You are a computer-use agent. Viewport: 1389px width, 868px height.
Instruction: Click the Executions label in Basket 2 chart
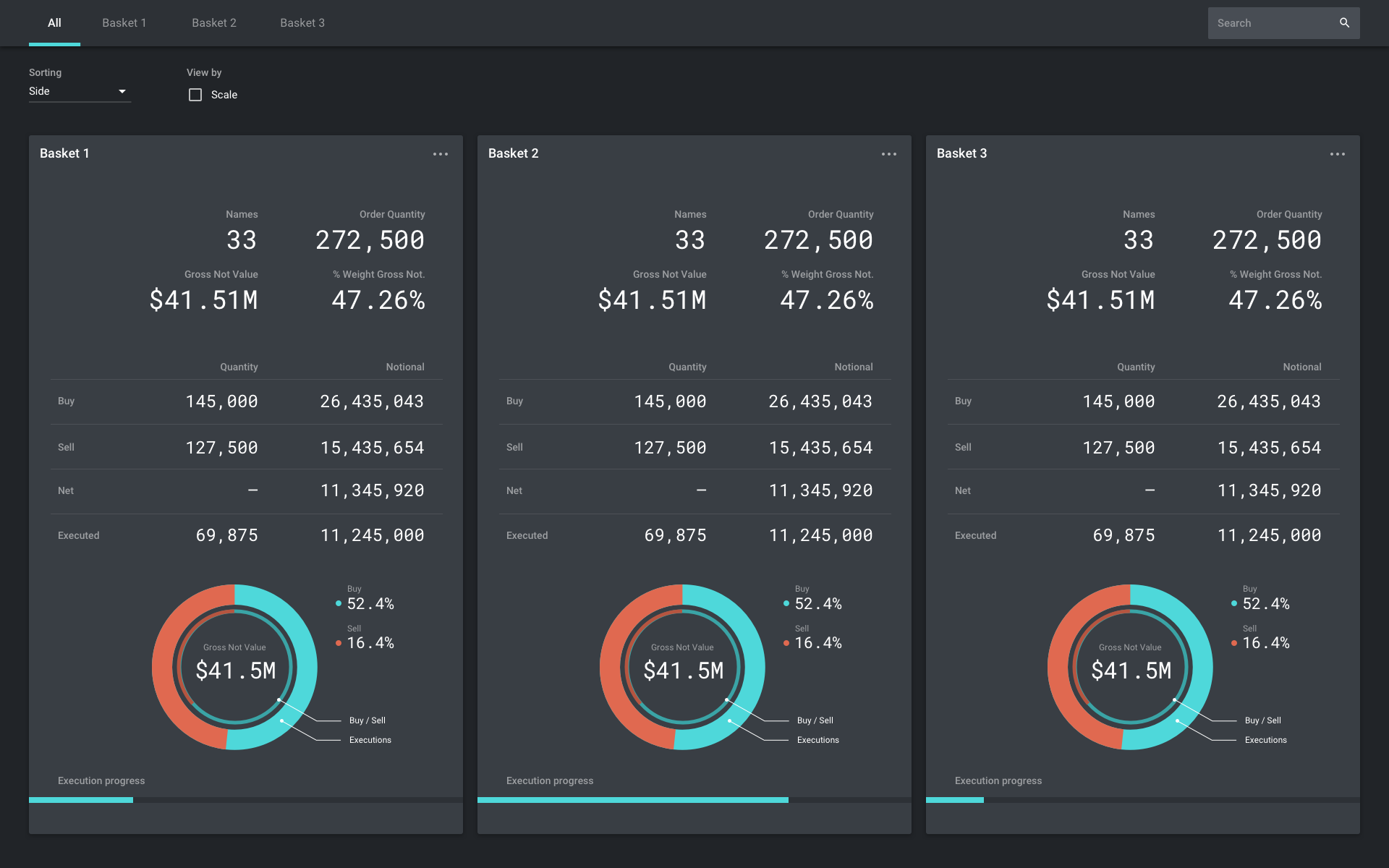(x=817, y=740)
